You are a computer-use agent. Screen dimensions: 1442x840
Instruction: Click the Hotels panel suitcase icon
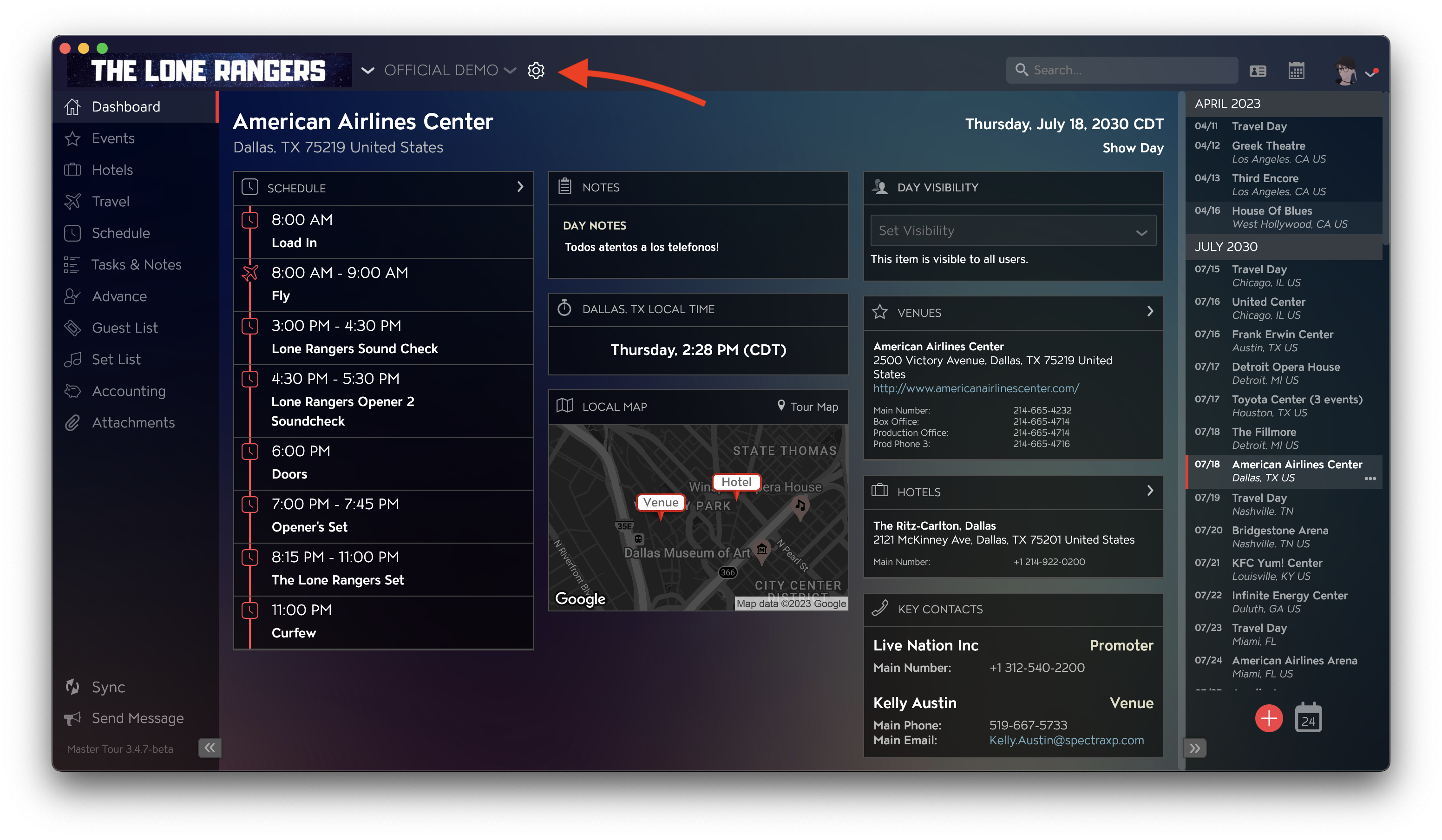coord(880,491)
